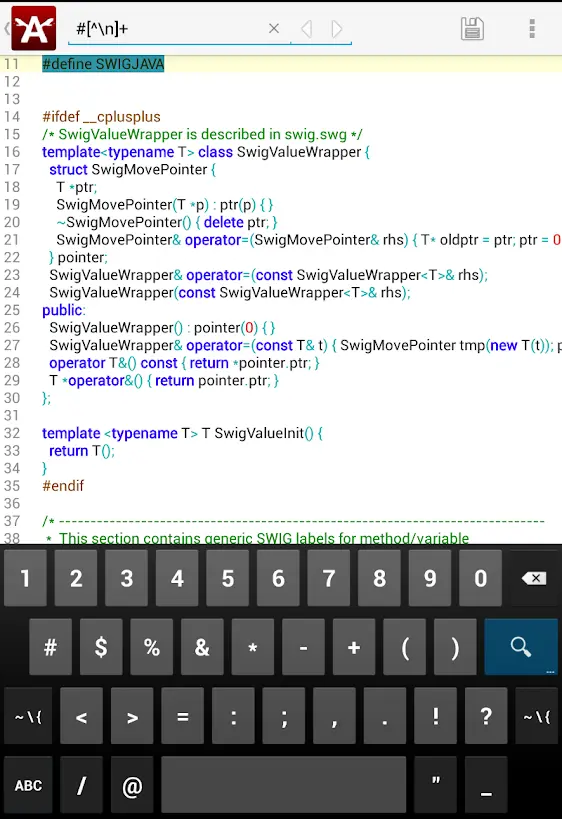Tap the ~\{ key beside the less-than key

click(x=28, y=716)
